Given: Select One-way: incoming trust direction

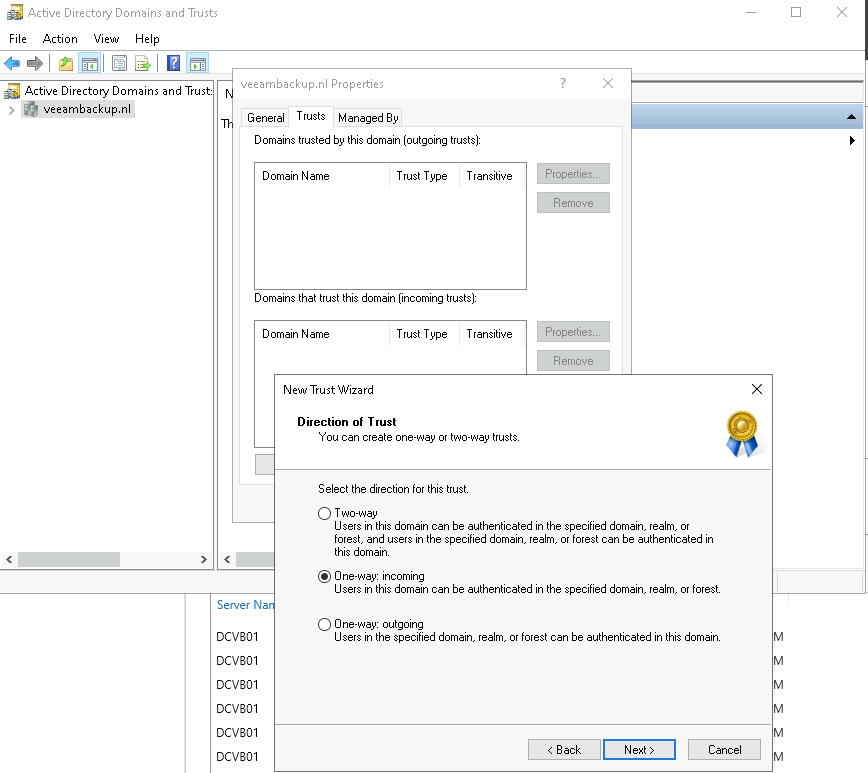Looking at the screenshot, I should coord(324,576).
